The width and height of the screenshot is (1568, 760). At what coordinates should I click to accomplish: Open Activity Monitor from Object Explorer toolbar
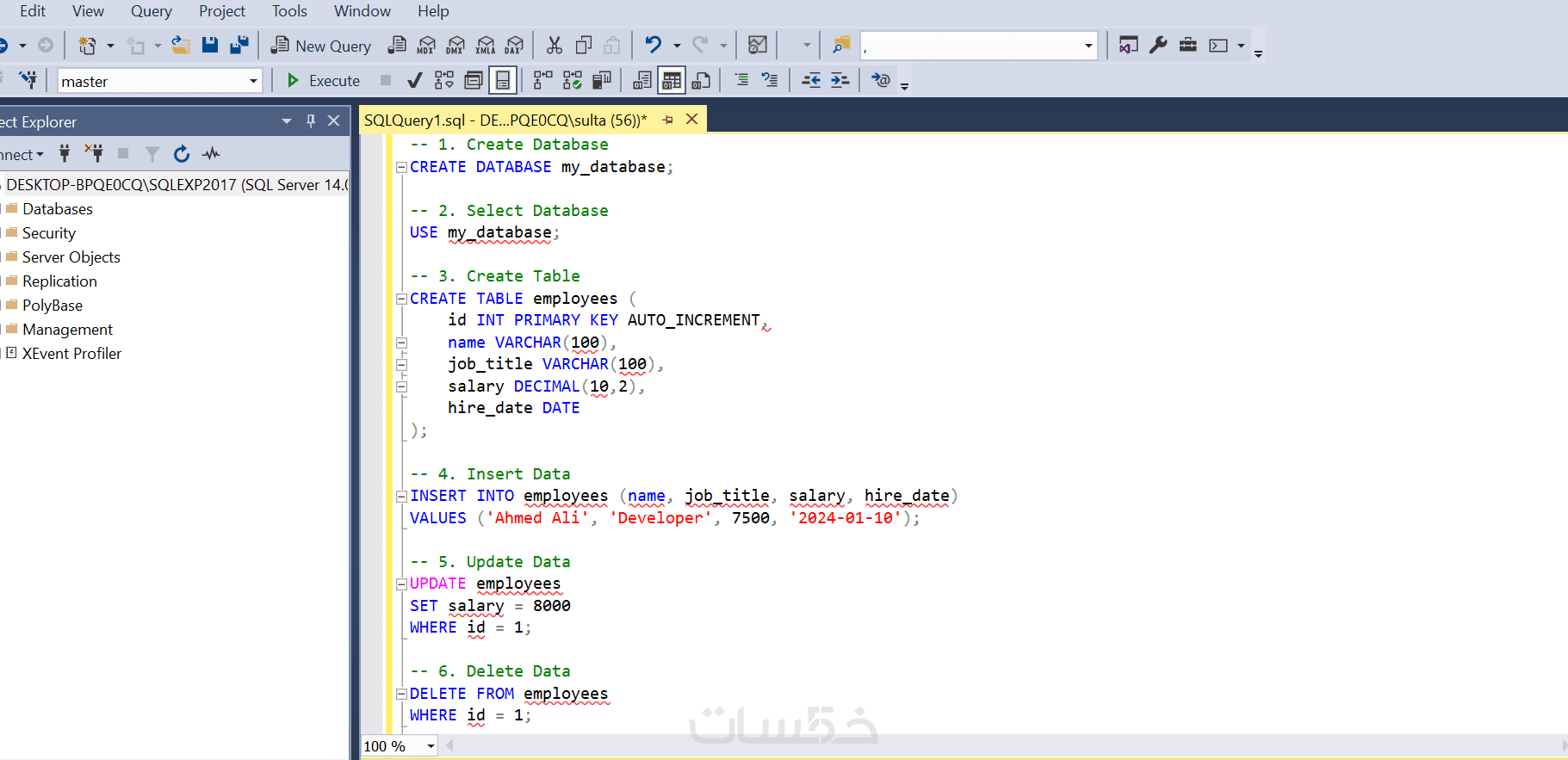[x=211, y=154]
